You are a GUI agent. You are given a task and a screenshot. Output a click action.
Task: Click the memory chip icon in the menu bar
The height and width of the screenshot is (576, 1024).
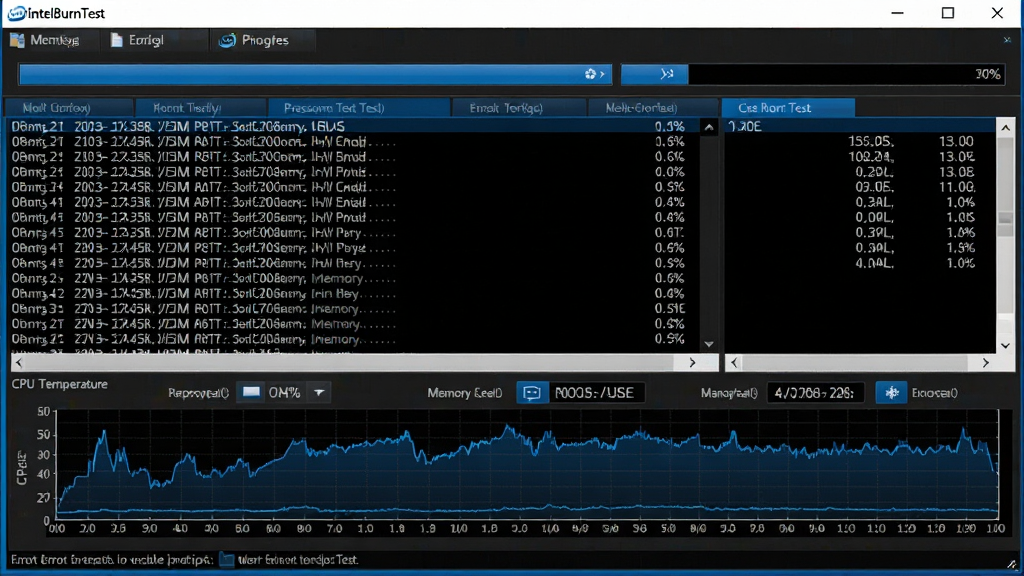point(17,40)
